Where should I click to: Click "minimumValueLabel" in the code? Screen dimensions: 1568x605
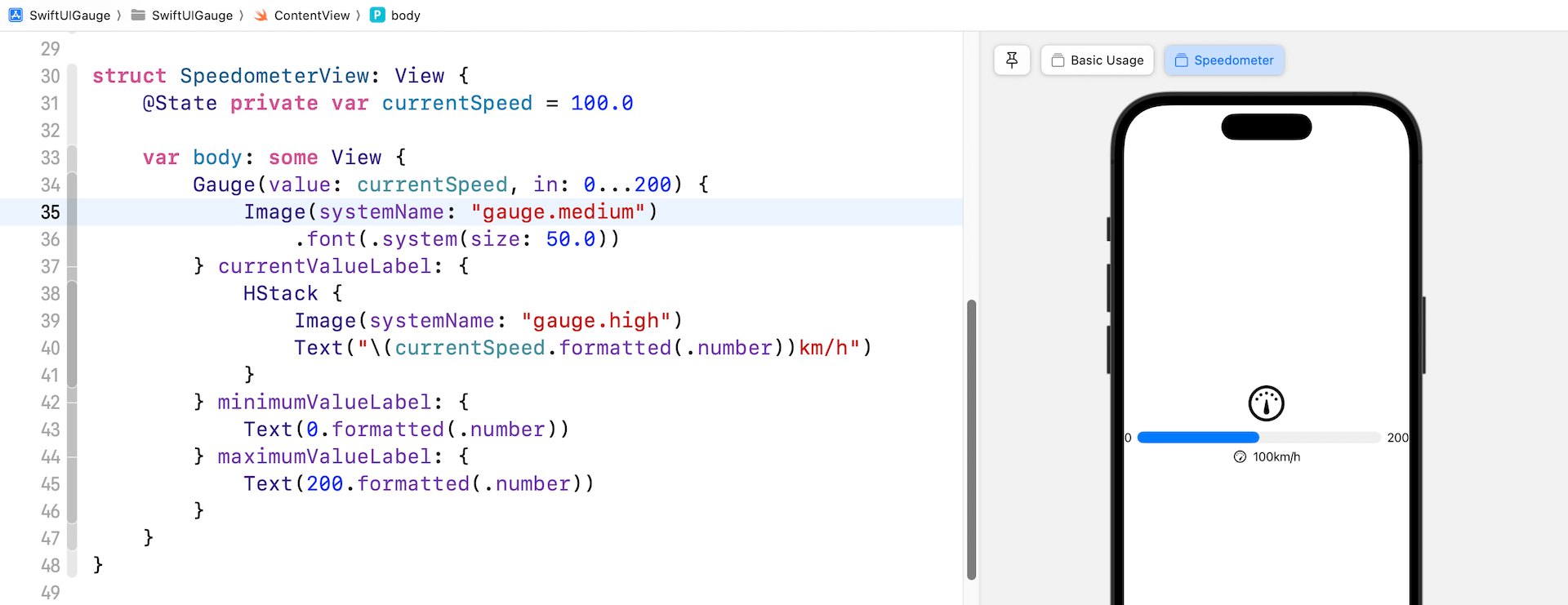point(324,403)
